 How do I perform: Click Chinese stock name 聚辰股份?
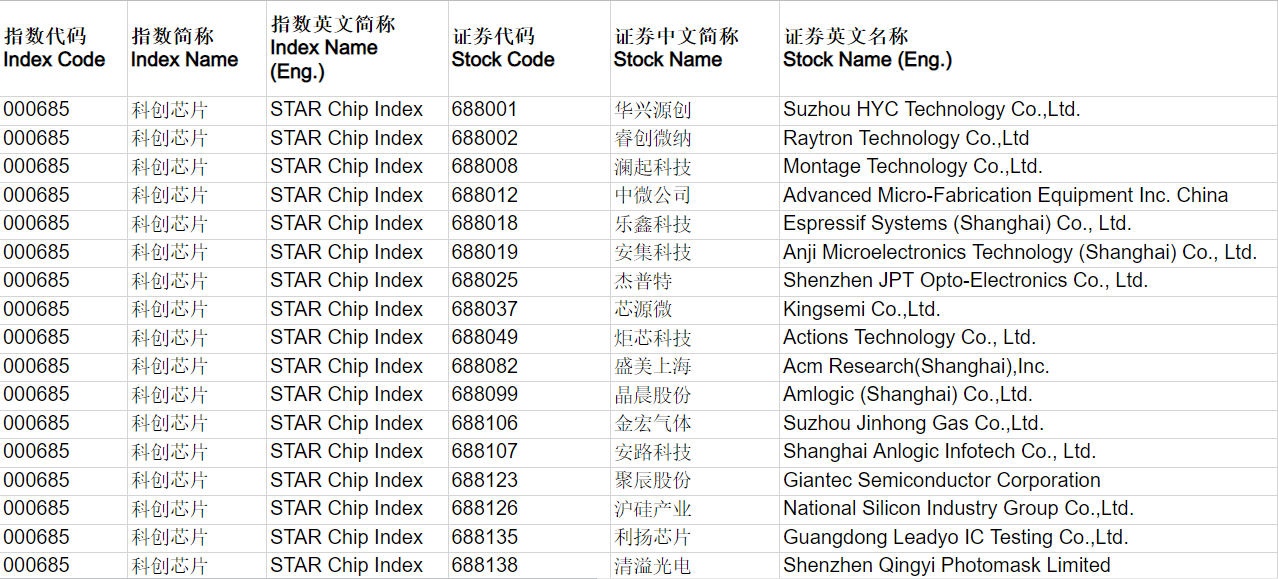point(653,480)
